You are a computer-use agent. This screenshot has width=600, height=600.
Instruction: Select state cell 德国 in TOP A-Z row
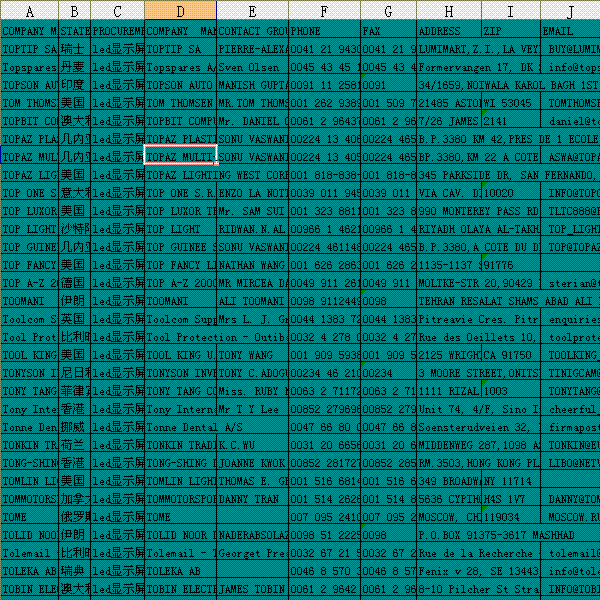pyautogui.click(x=75, y=283)
